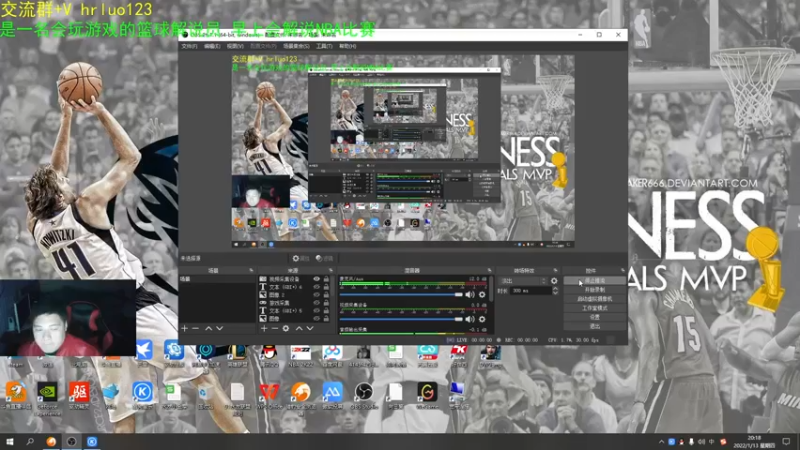Open the NBA 2K22 desktop shortcut
The width and height of the screenshot is (800, 450).
click(x=301, y=352)
